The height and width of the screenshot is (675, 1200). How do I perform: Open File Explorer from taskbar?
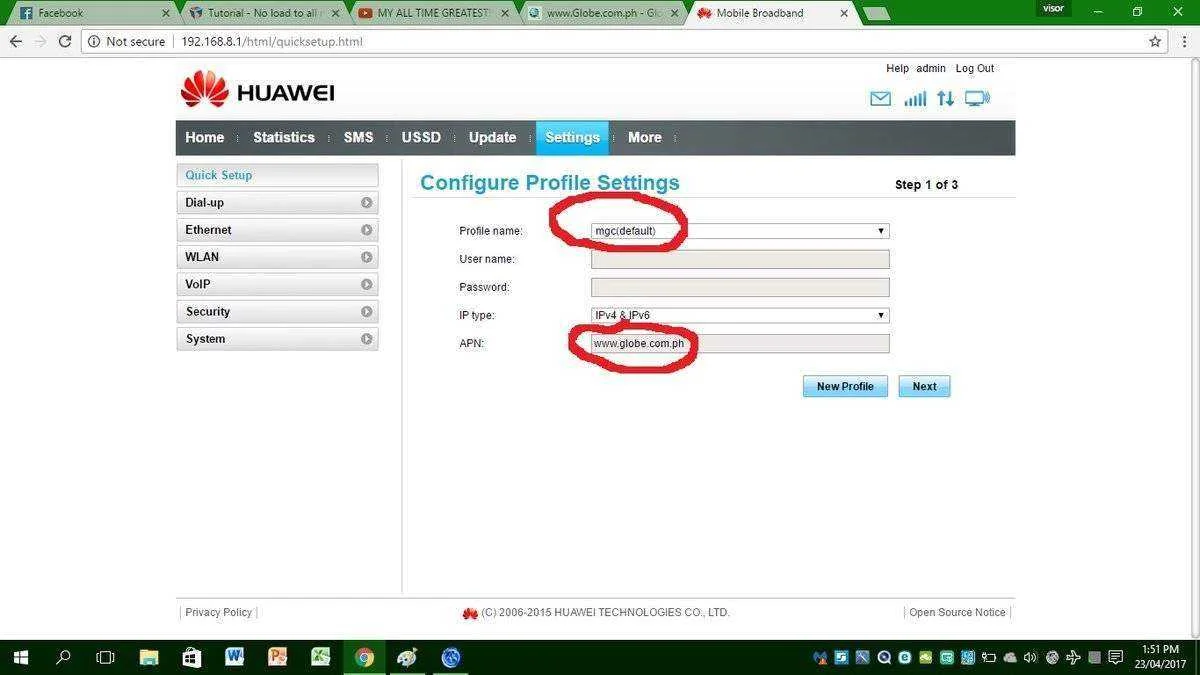(149, 657)
